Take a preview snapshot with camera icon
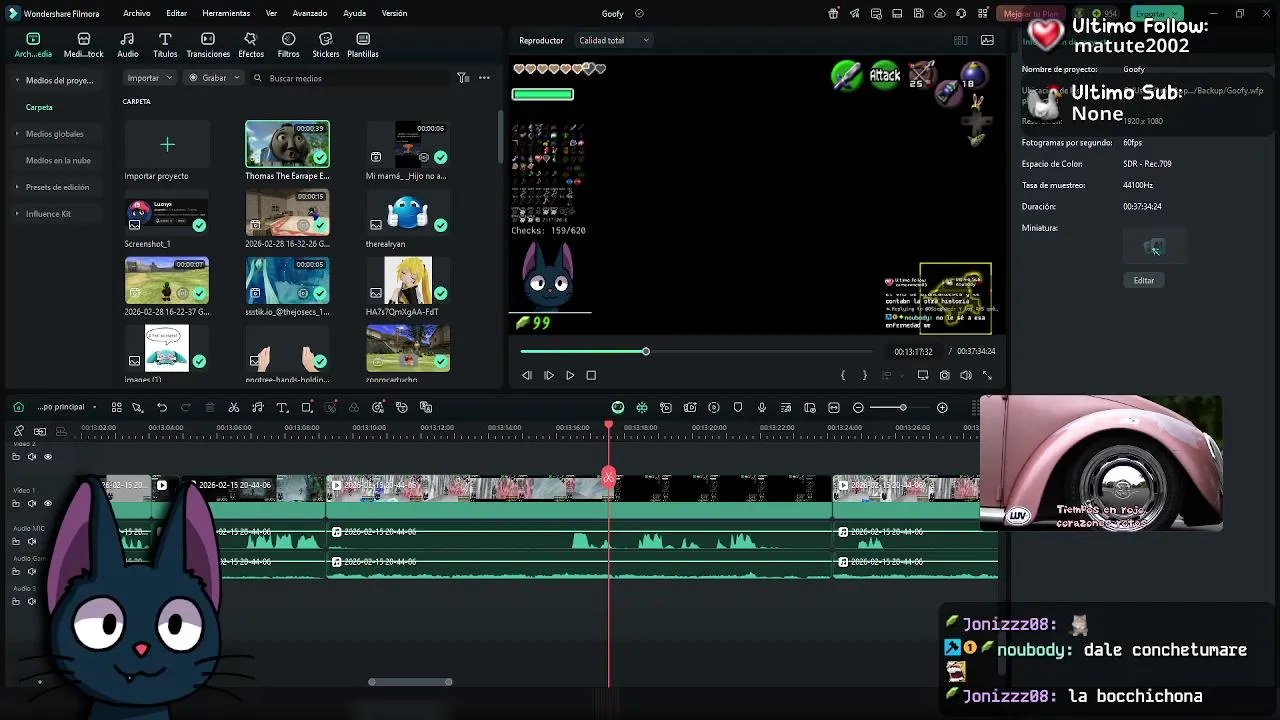Screen dimensions: 1280x720 click(944, 375)
